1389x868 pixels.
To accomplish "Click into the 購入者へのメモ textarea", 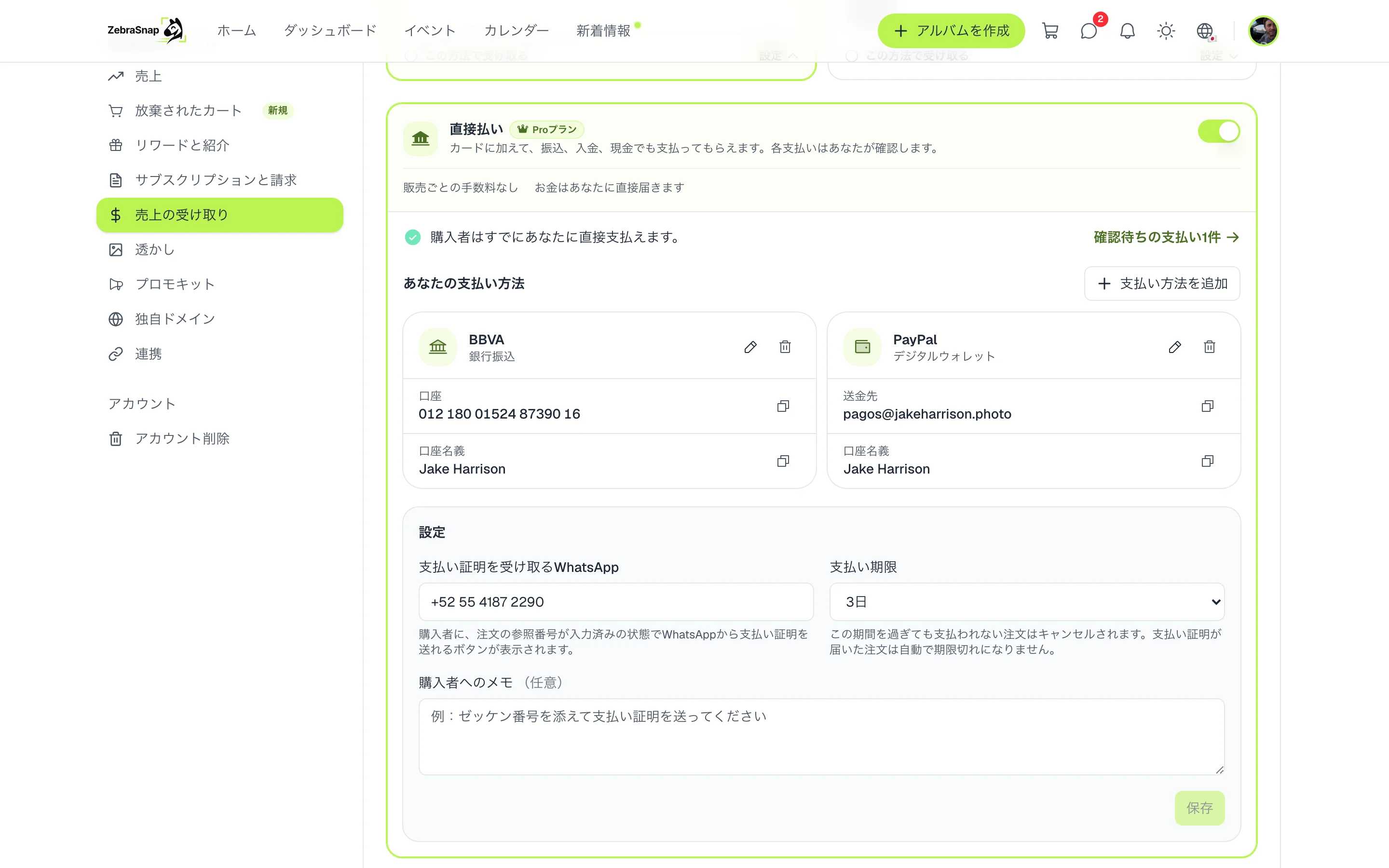I will pos(821,736).
